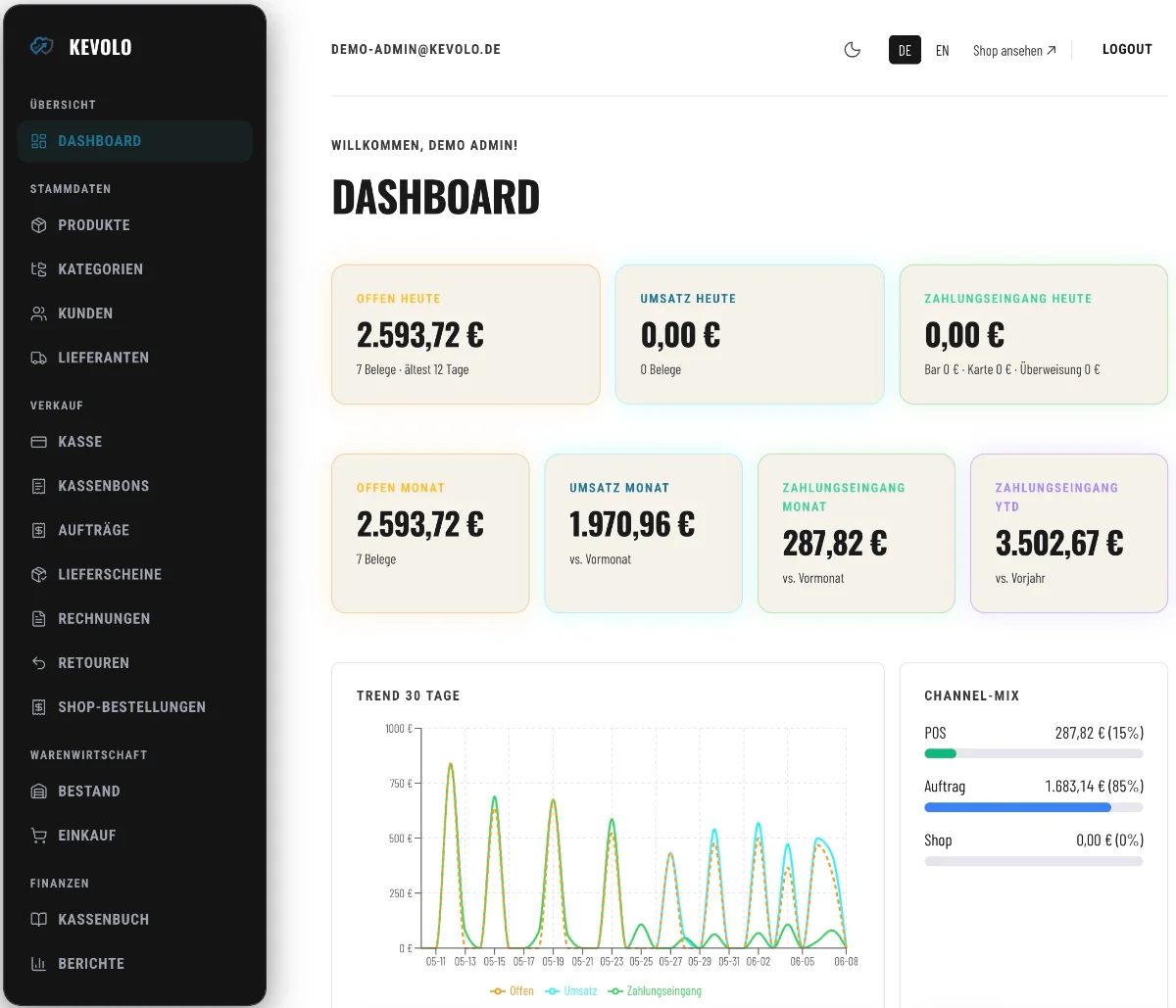Click the '7 Belege · ältest 12 Tage' text
Screen dimensions: 1176x1008
[x=413, y=369]
